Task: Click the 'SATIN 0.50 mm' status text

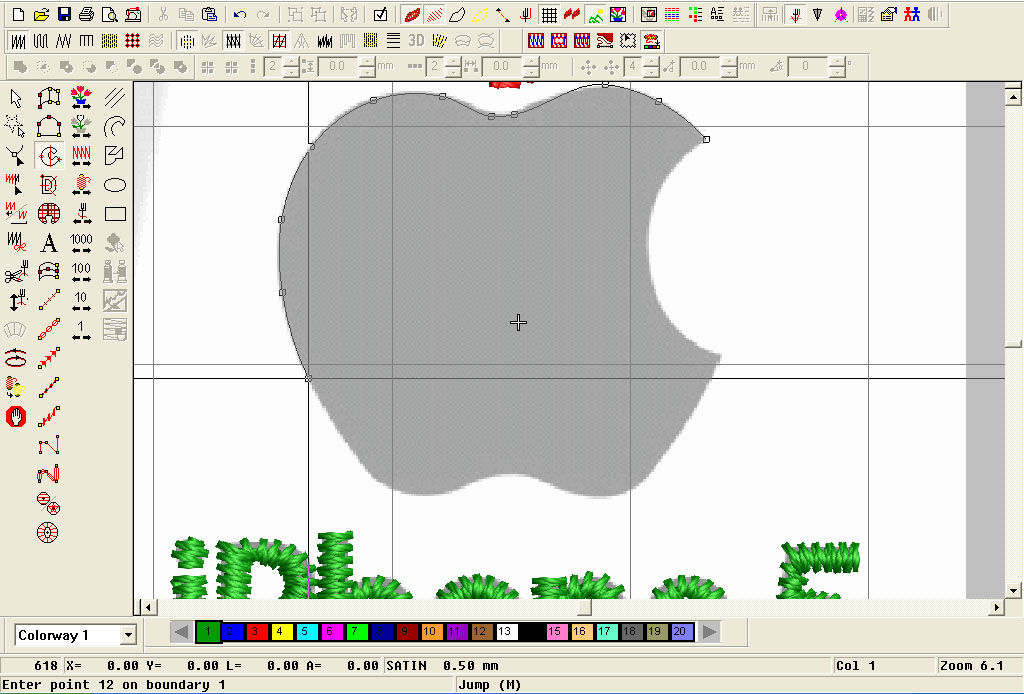Action: [x=442, y=666]
